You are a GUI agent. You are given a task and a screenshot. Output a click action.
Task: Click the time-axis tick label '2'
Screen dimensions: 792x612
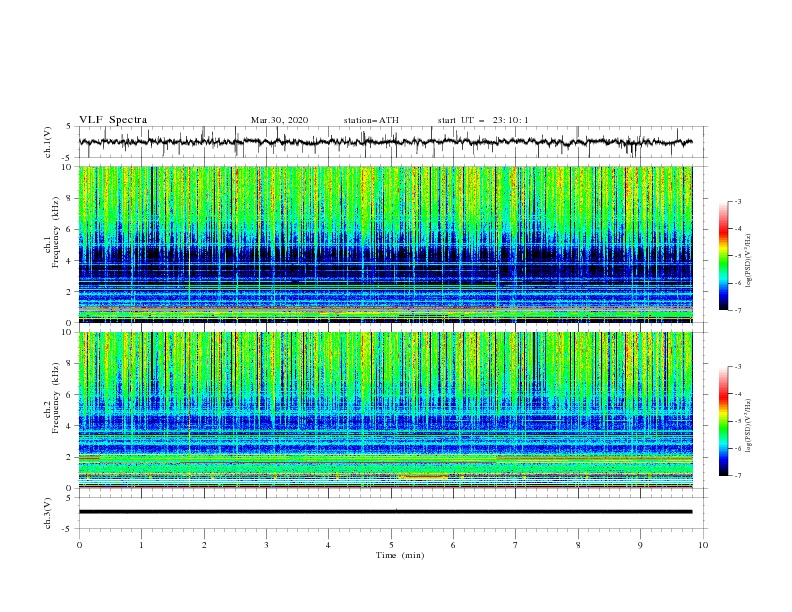[204, 545]
